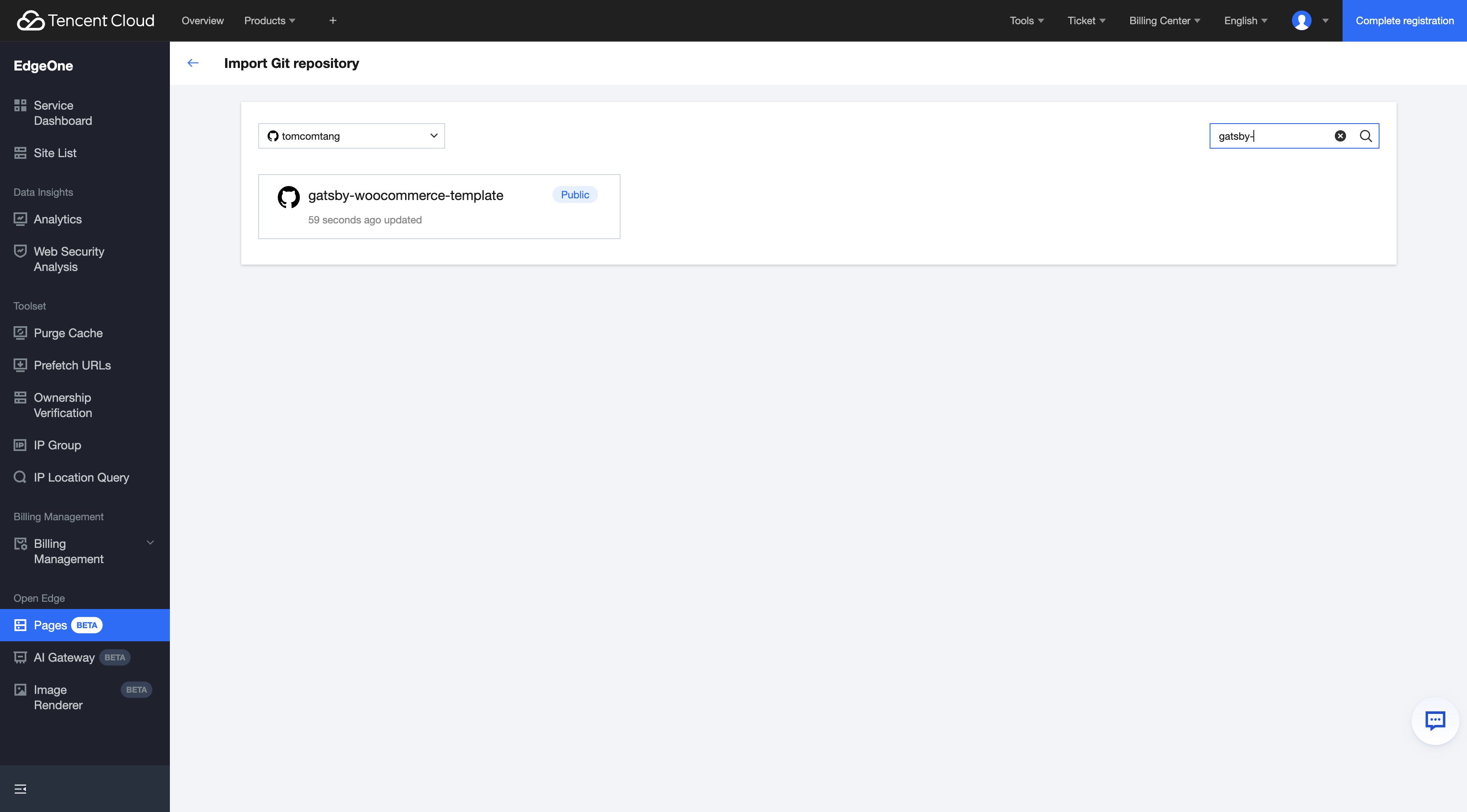
Task: Open Billing Management item
Action: click(x=85, y=551)
